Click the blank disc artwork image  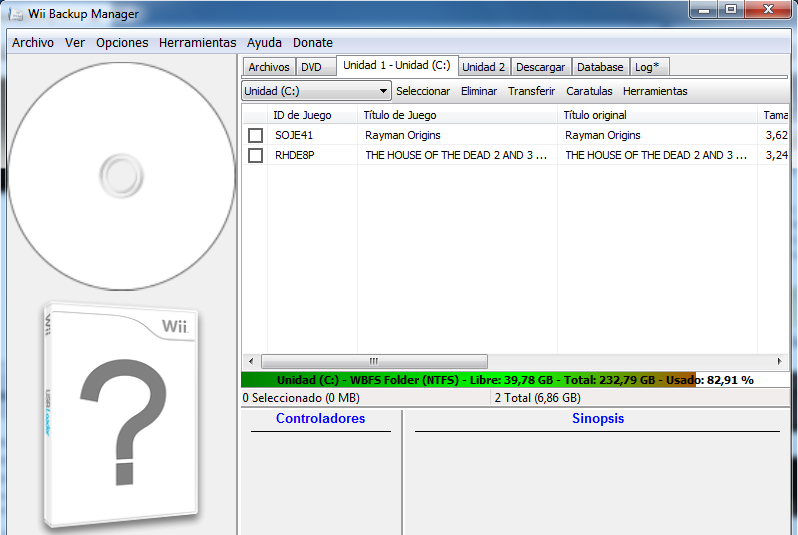tap(122, 176)
